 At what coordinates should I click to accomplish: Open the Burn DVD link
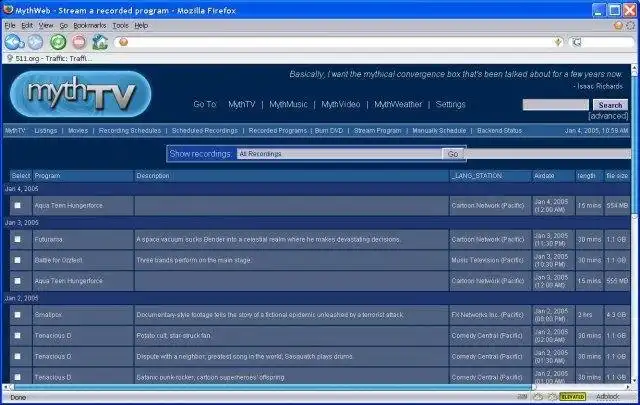(329, 131)
